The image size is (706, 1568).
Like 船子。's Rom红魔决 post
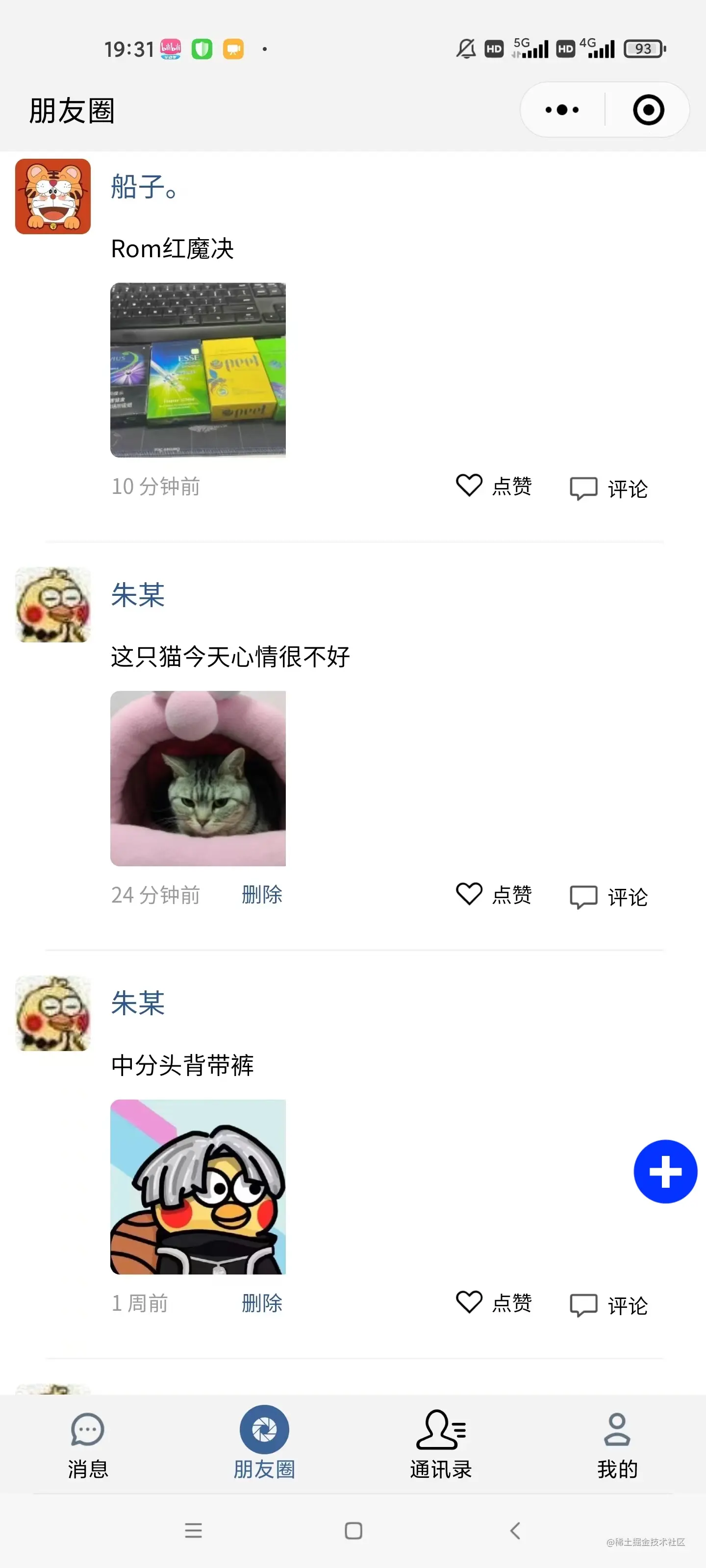click(494, 486)
